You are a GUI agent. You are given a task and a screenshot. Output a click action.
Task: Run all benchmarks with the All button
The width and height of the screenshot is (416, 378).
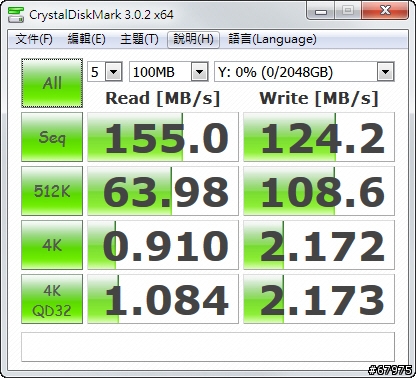[x=52, y=83]
